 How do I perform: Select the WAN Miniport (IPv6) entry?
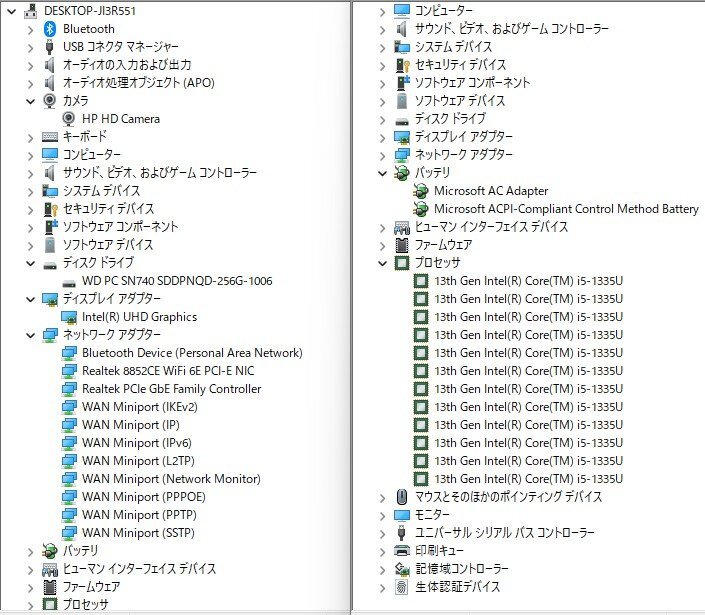(137, 443)
